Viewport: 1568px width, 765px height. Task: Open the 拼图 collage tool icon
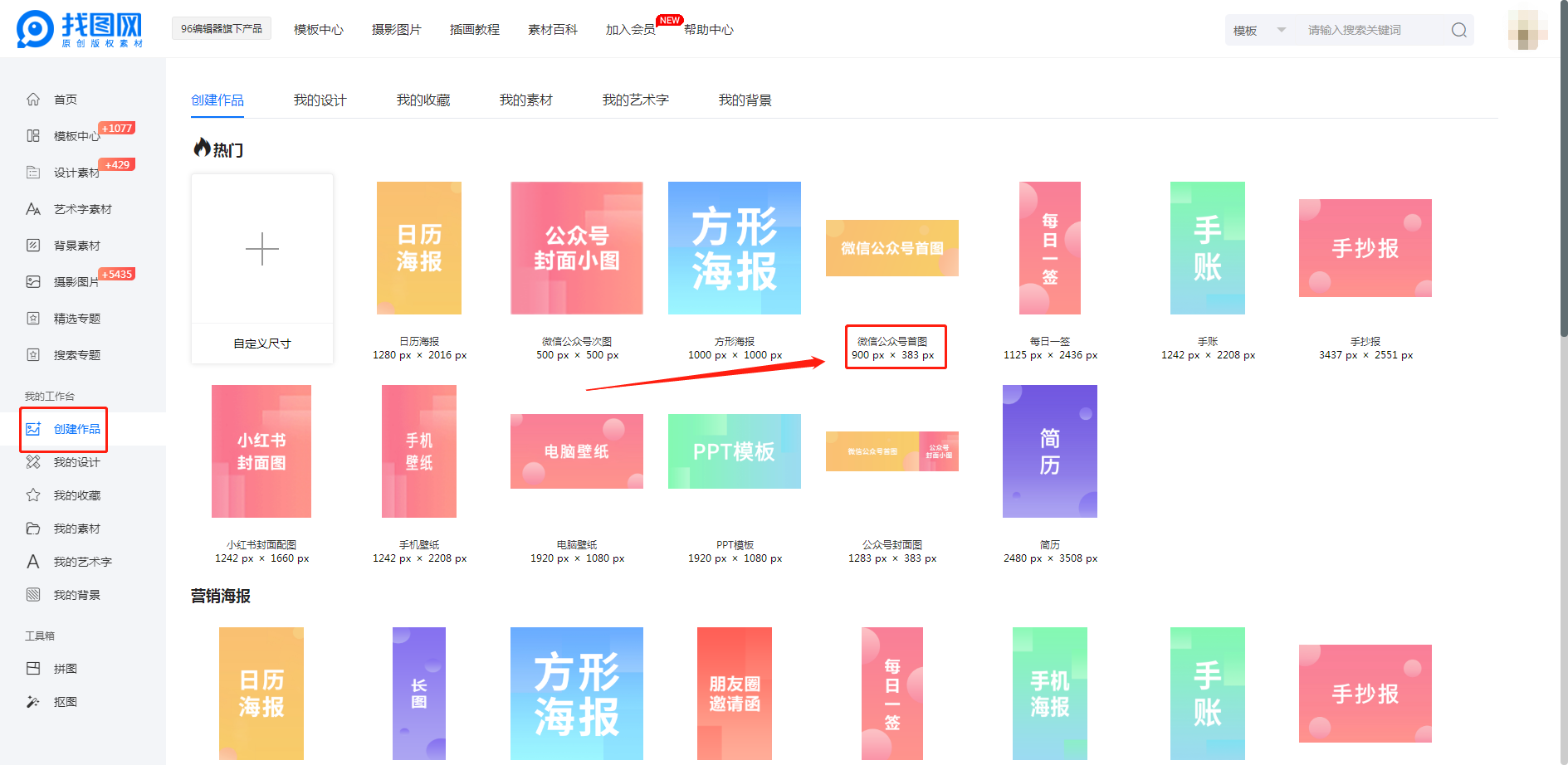pos(33,669)
